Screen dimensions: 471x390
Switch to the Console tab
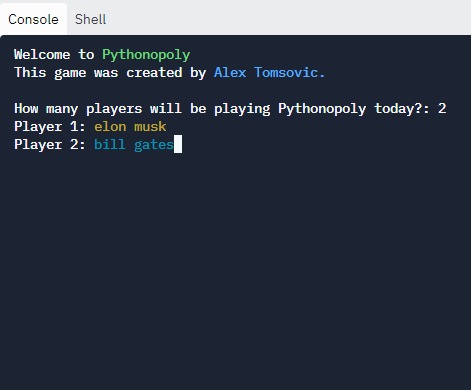pyautogui.click(x=33, y=19)
